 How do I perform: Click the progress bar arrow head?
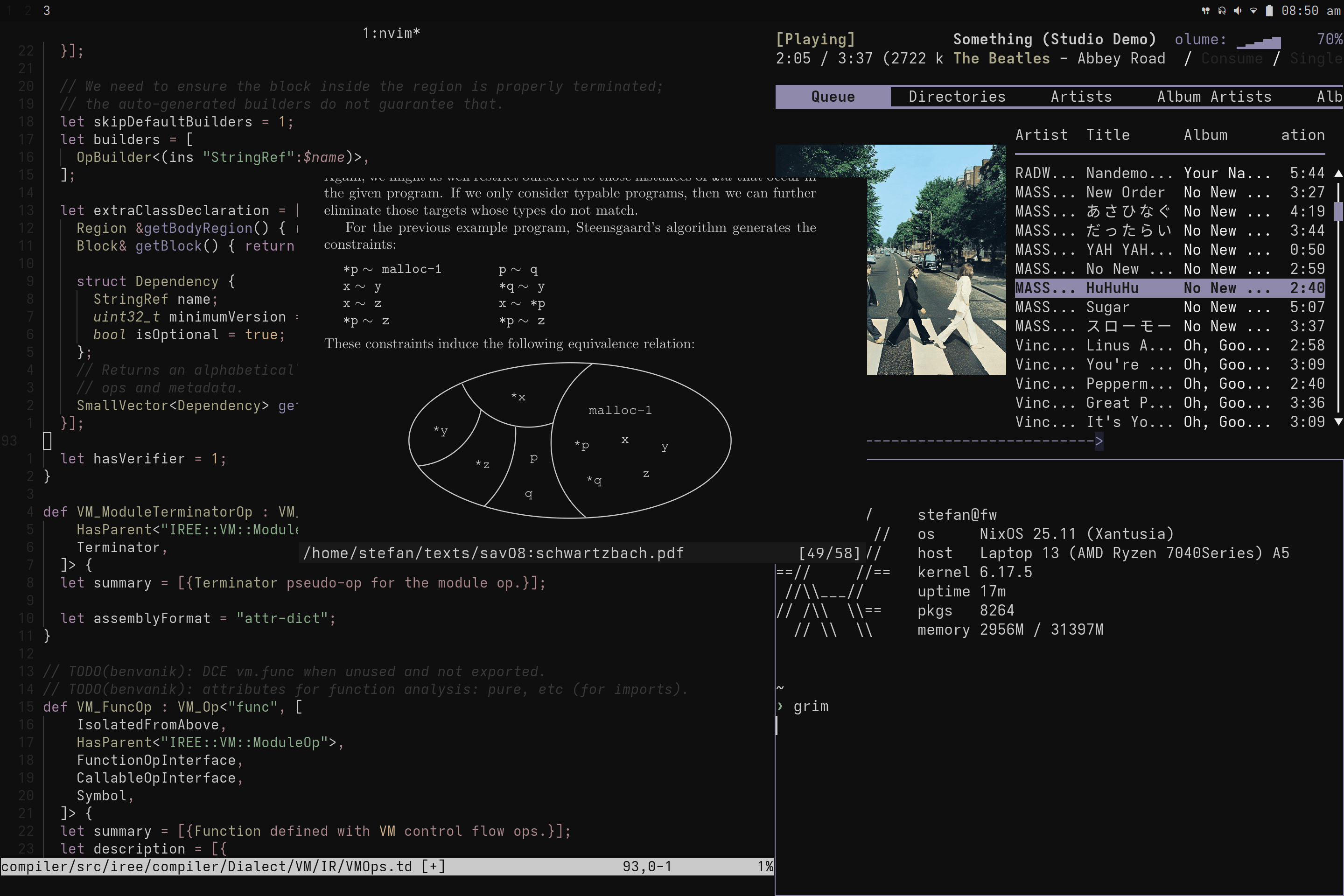[x=1099, y=441]
